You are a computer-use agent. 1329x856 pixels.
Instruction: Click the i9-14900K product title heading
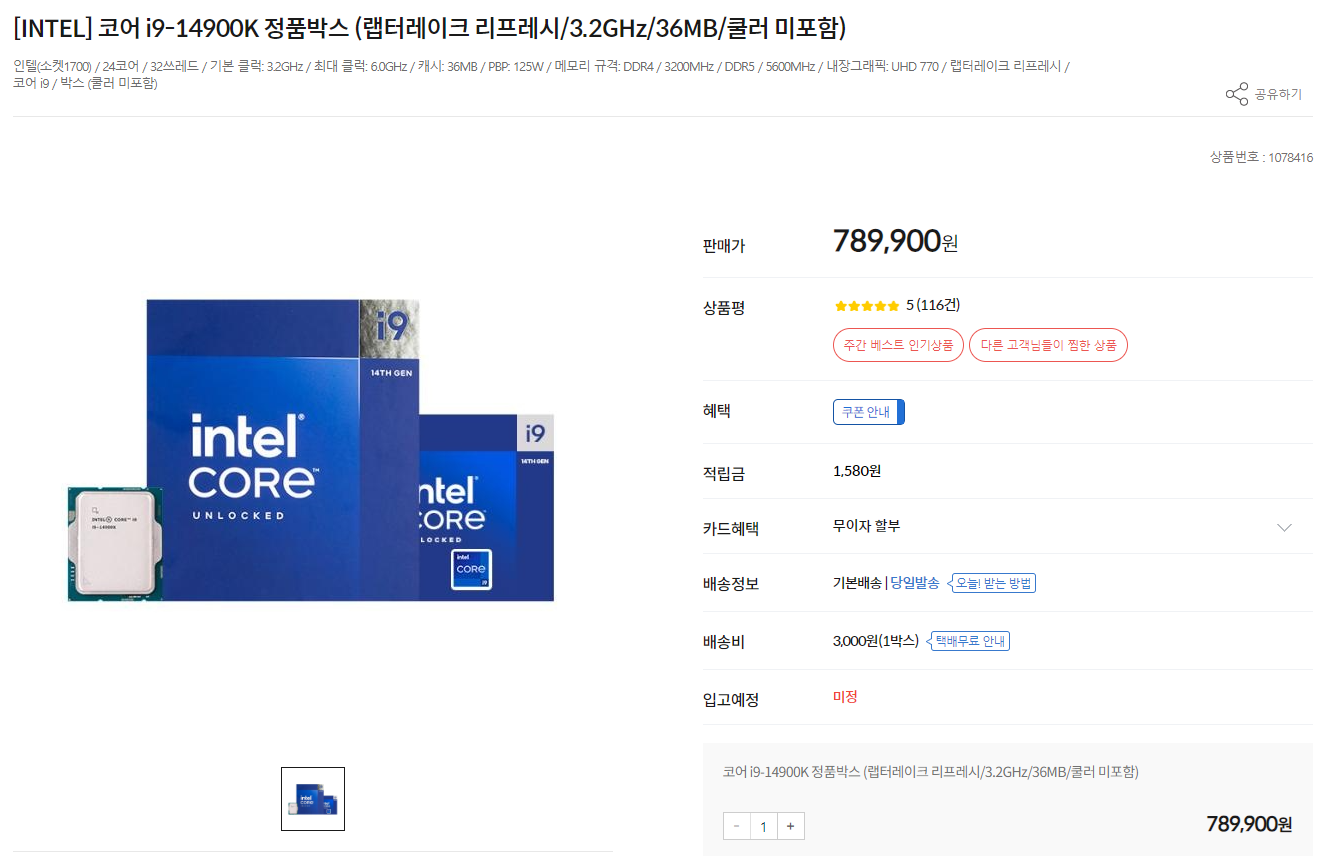tap(430, 28)
